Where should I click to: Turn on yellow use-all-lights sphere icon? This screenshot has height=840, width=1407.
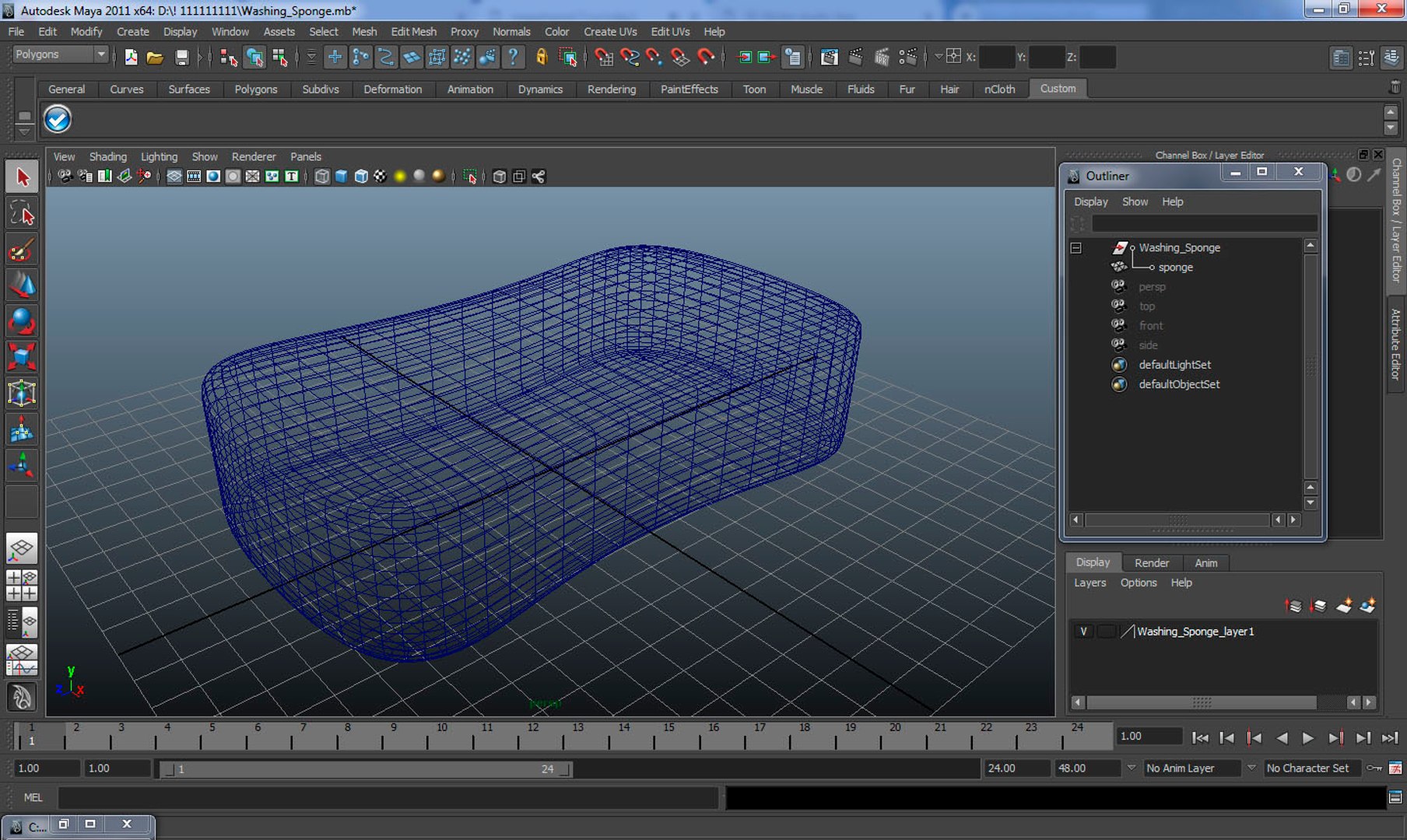399,177
